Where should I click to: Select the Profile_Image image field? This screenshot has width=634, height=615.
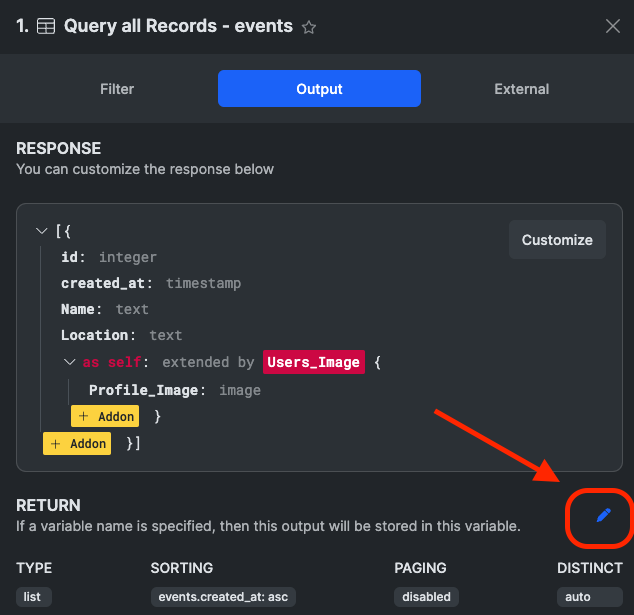coord(174,390)
